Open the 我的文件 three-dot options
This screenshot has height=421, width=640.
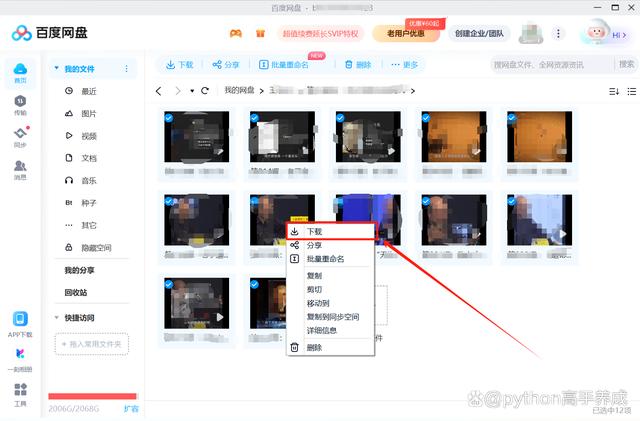click(127, 69)
